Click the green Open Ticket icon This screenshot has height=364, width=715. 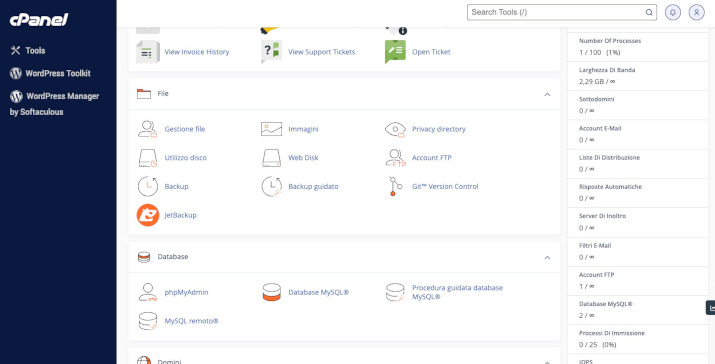click(x=395, y=52)
